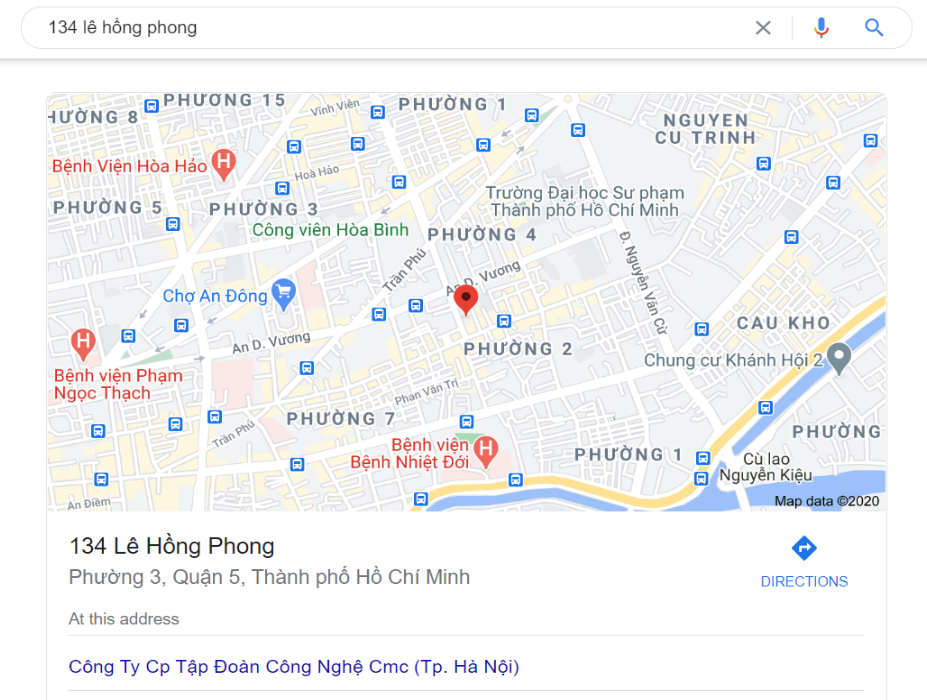This screenshot has width=927, height=700.
Task: Click the Cù lao Nguyễn Kiệu label
Action: tap(766, 467)
